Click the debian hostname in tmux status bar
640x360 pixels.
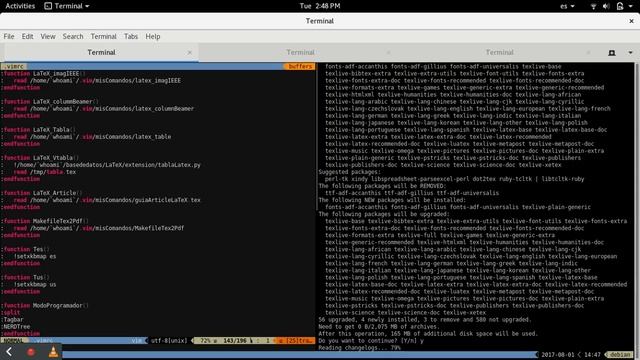tap(620, 355)
